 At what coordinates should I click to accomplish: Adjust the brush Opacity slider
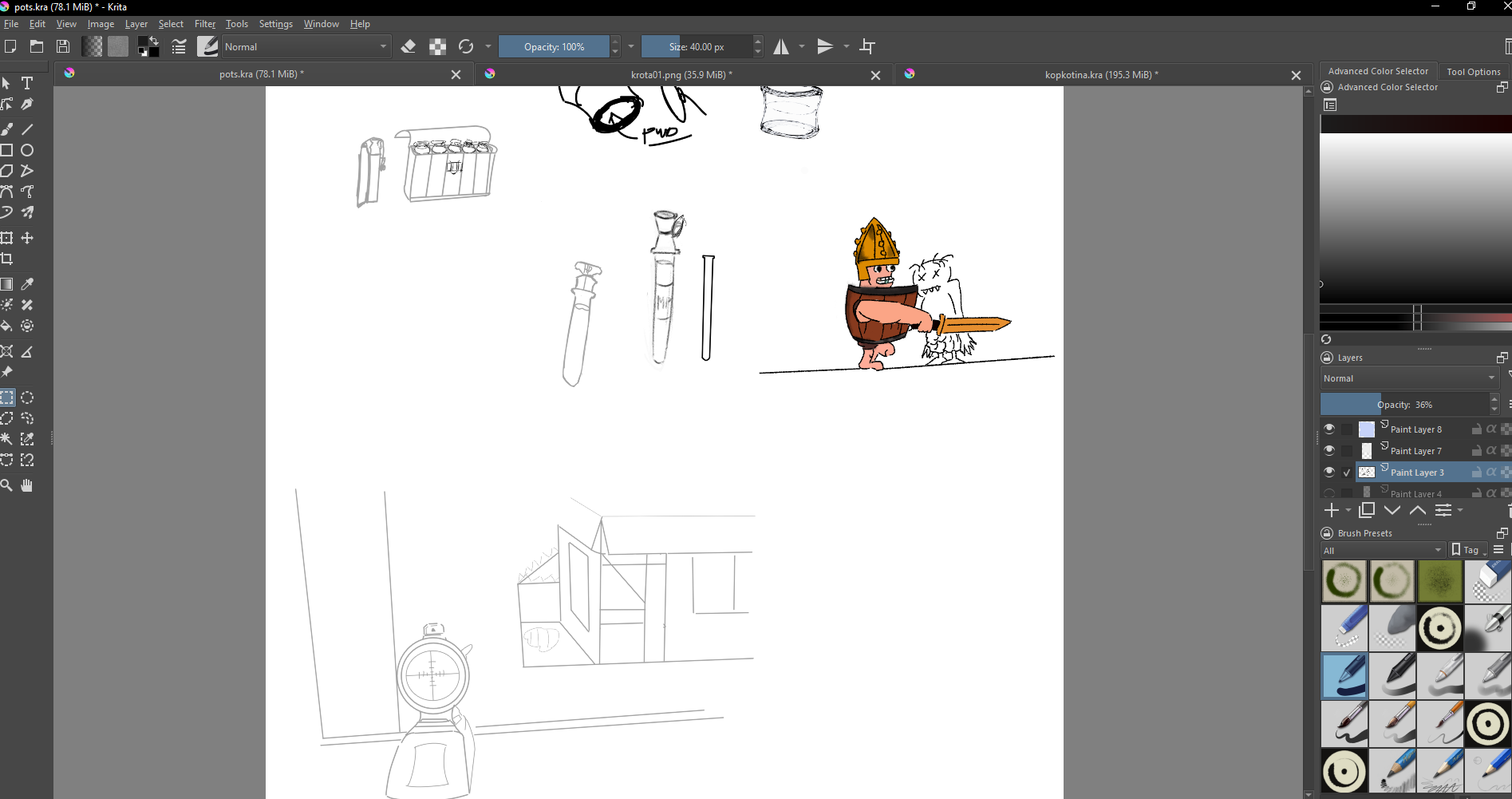554,46
